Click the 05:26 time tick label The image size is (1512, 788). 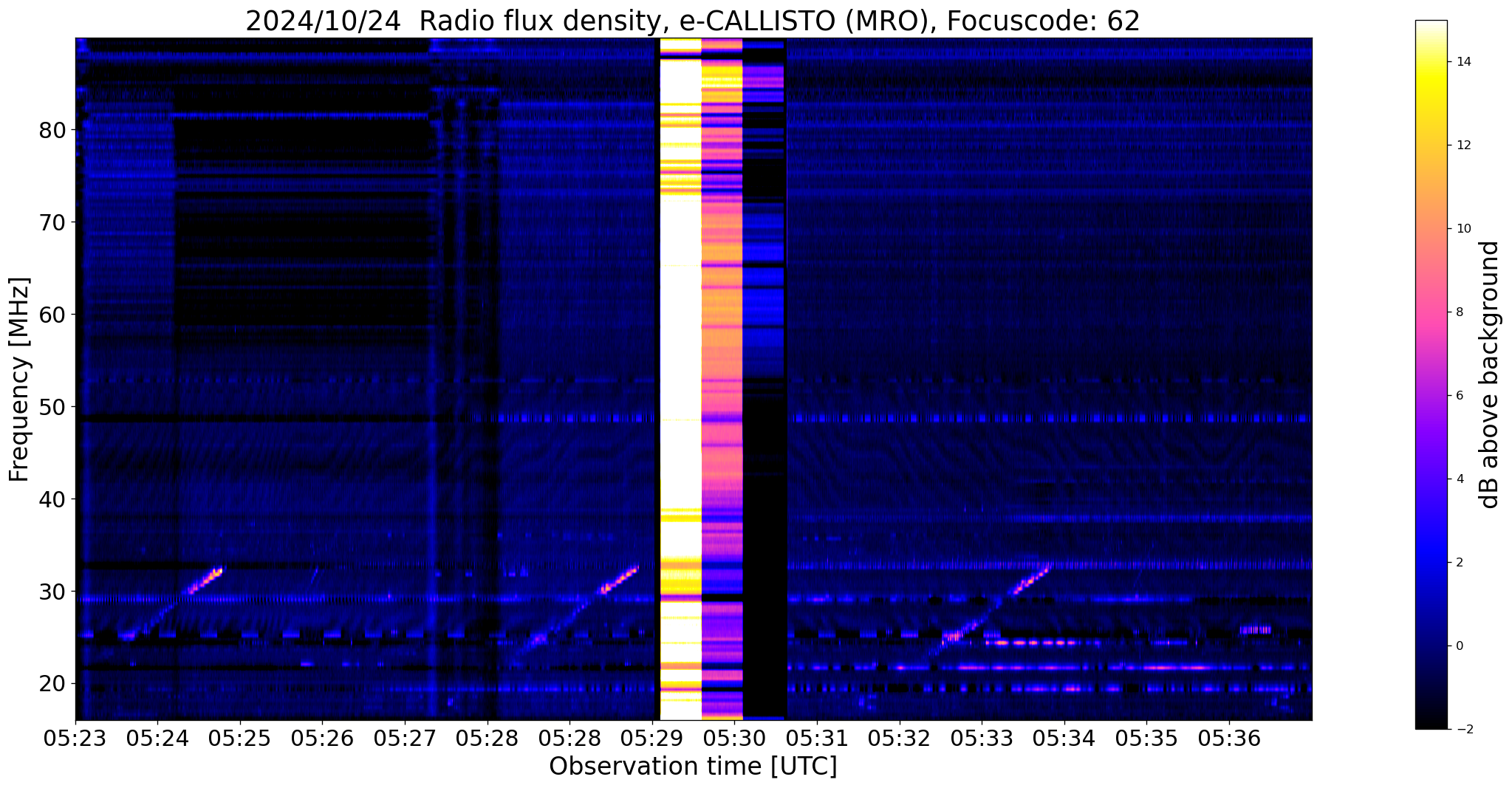[x=322, y=739]
